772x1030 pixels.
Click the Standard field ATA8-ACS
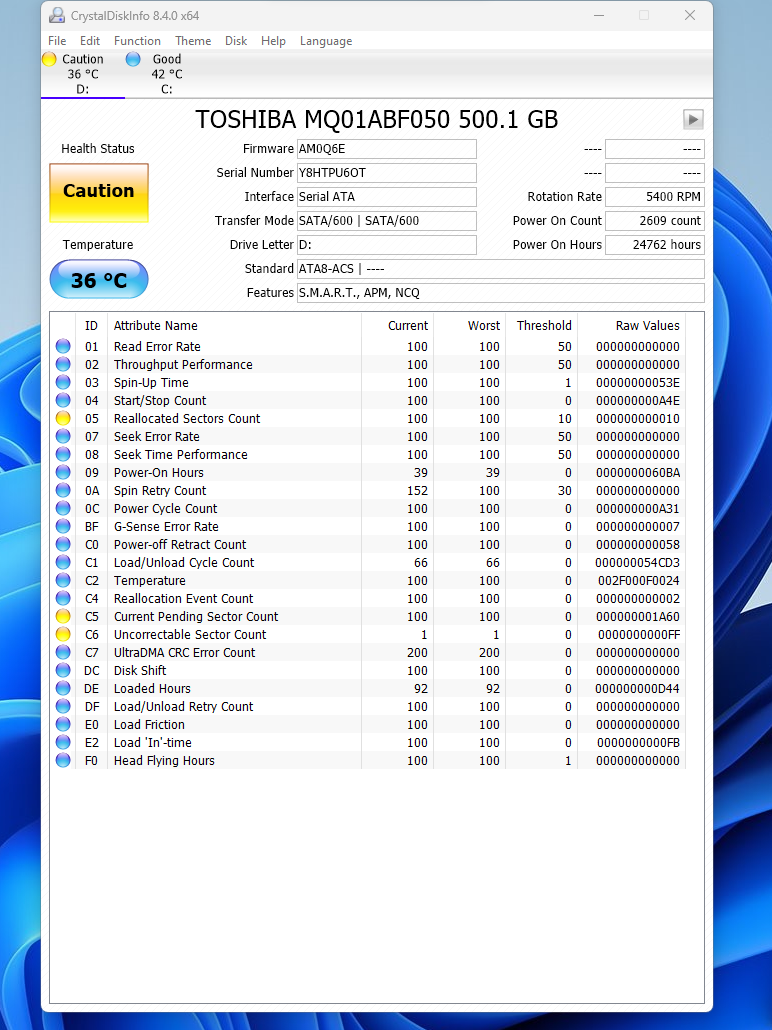[x=501, y=269]
